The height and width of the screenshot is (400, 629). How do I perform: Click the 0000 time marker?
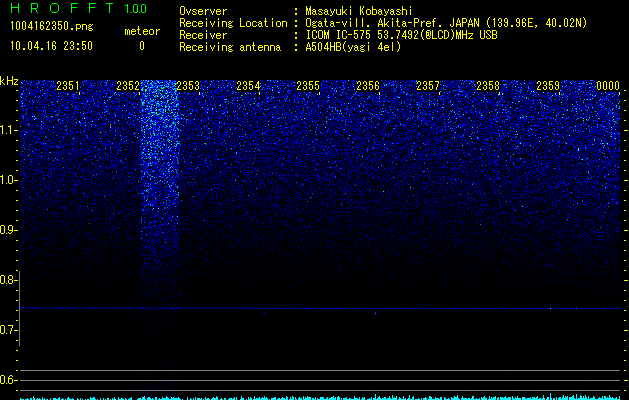(x=608, y=86)
